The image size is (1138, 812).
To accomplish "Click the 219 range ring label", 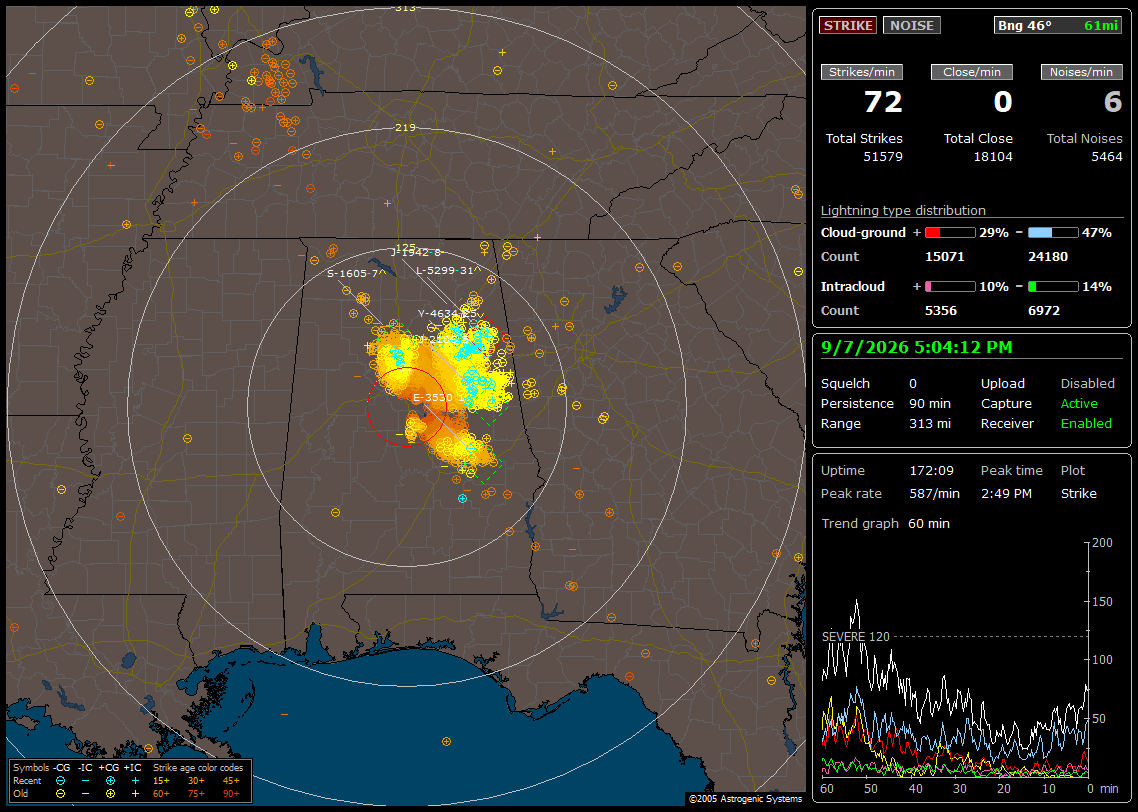I will pos(405,128).
